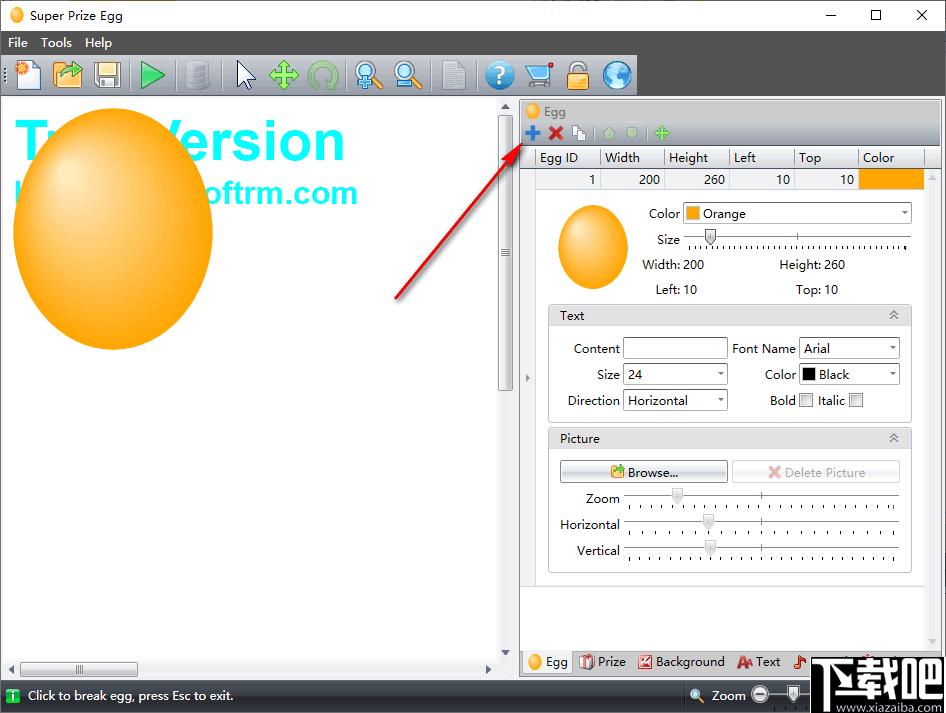Start the game with the green play icon
This screenshot has height=713, width=946.
152,75
